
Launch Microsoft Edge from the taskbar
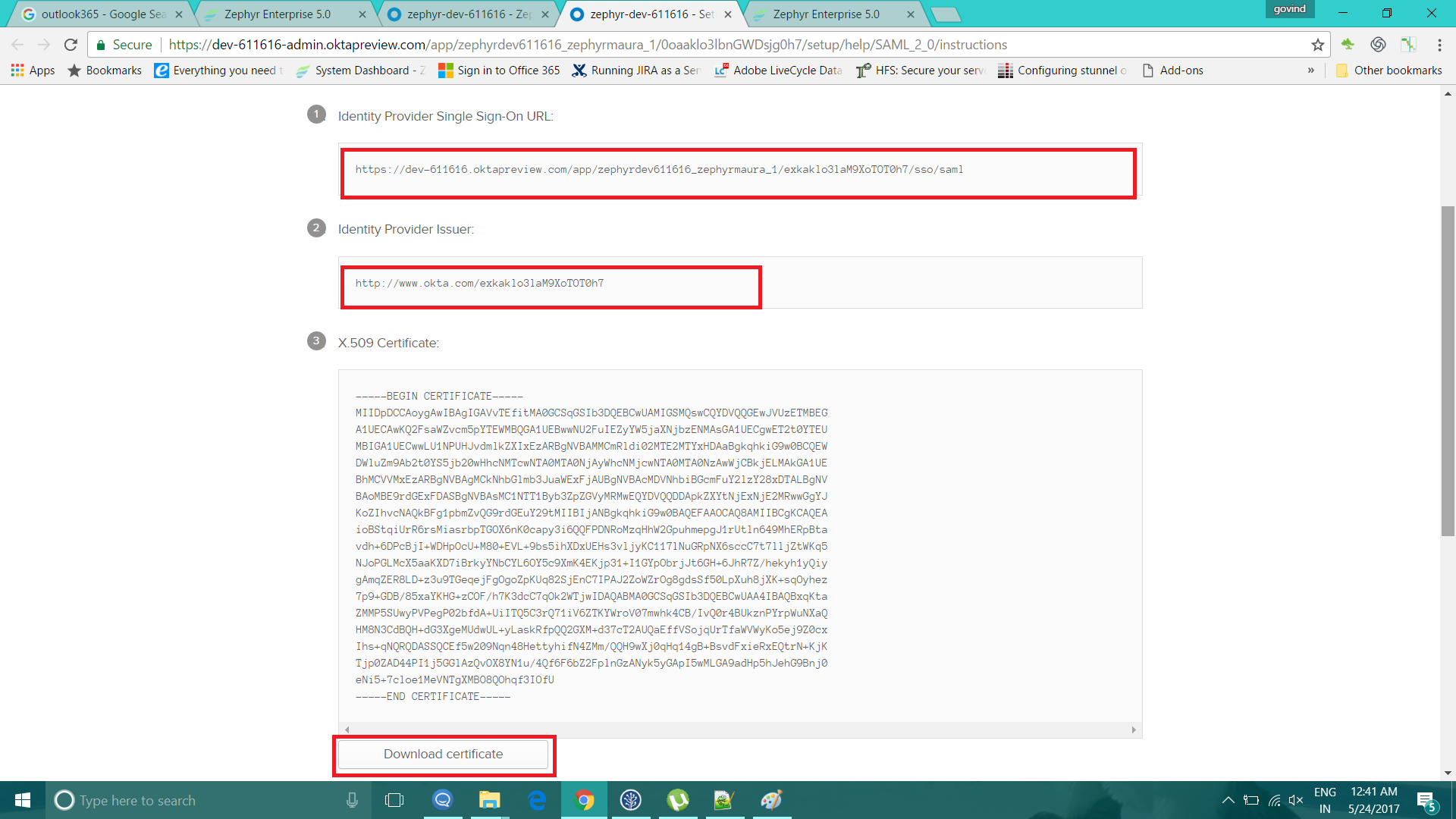(537, 800)
